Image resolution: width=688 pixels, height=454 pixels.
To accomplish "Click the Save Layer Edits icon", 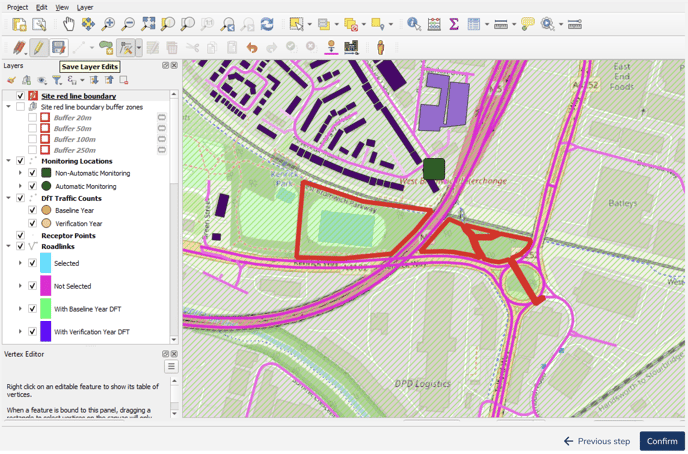I will click(x=58, y=47).
